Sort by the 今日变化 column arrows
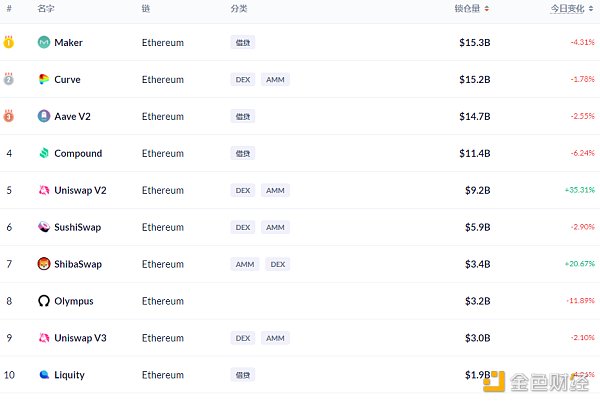 [591, 8]
